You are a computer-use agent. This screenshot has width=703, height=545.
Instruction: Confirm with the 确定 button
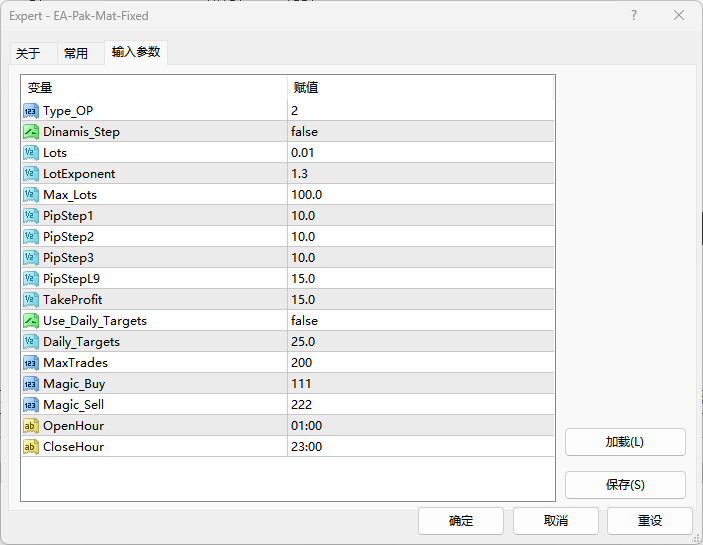pyautogui.click(x=460, y=521)
